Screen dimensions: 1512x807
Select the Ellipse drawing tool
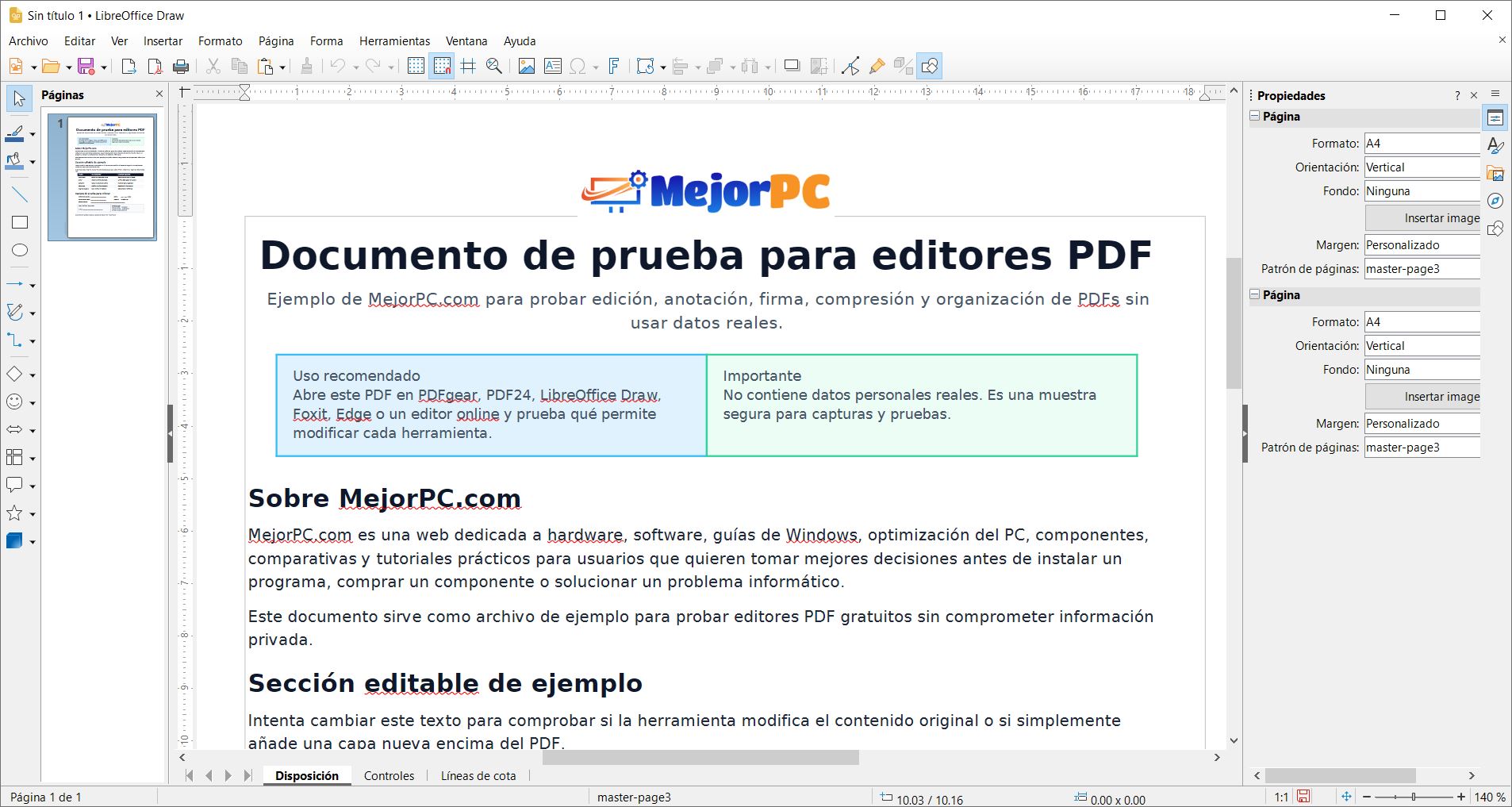coord(19,251)
